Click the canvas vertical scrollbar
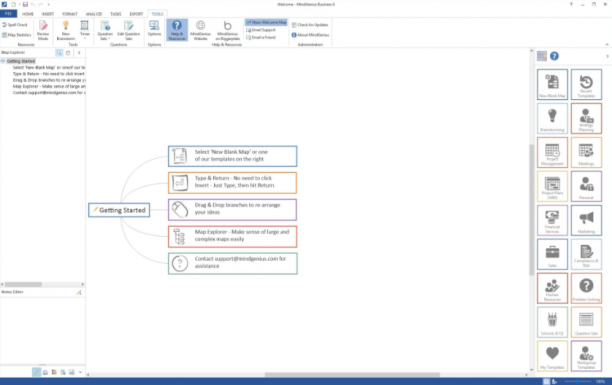Image resolution: width=612 pixels, height=385 pixels. click(531, 210)
